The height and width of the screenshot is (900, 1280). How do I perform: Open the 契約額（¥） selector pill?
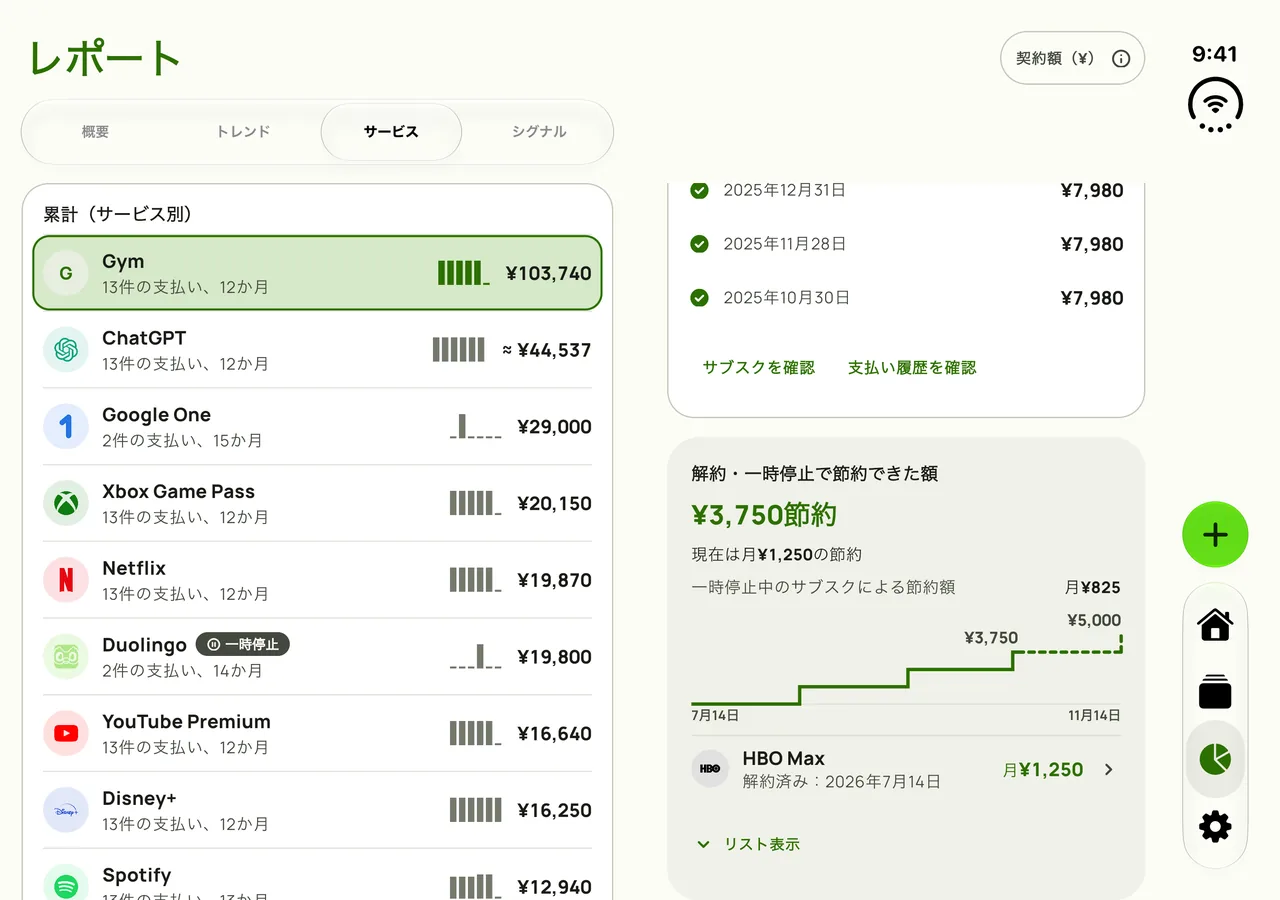tap(1072, 58)
